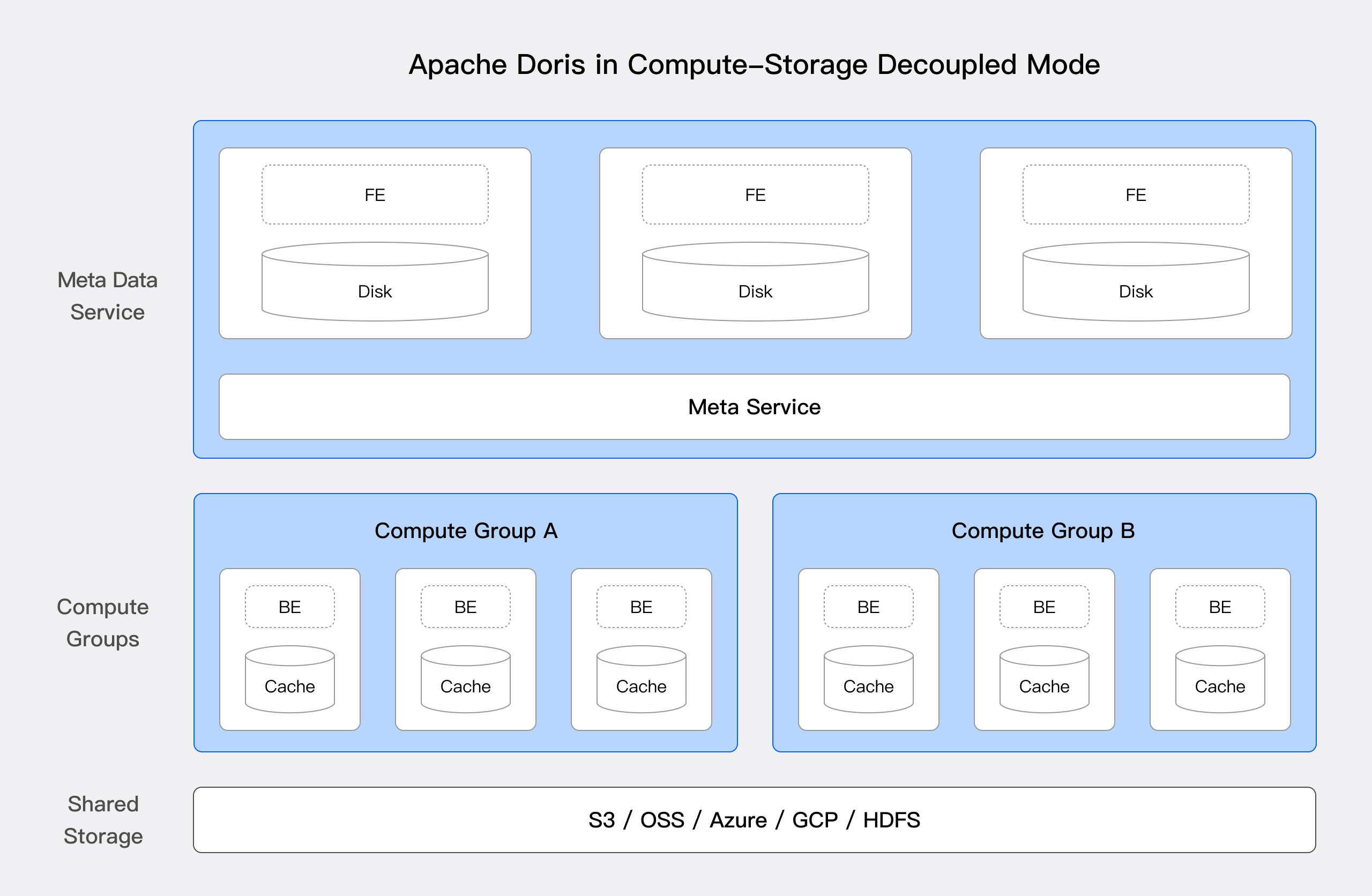
Task: Select the leftmost FE node box
Action: click(374, 195)
